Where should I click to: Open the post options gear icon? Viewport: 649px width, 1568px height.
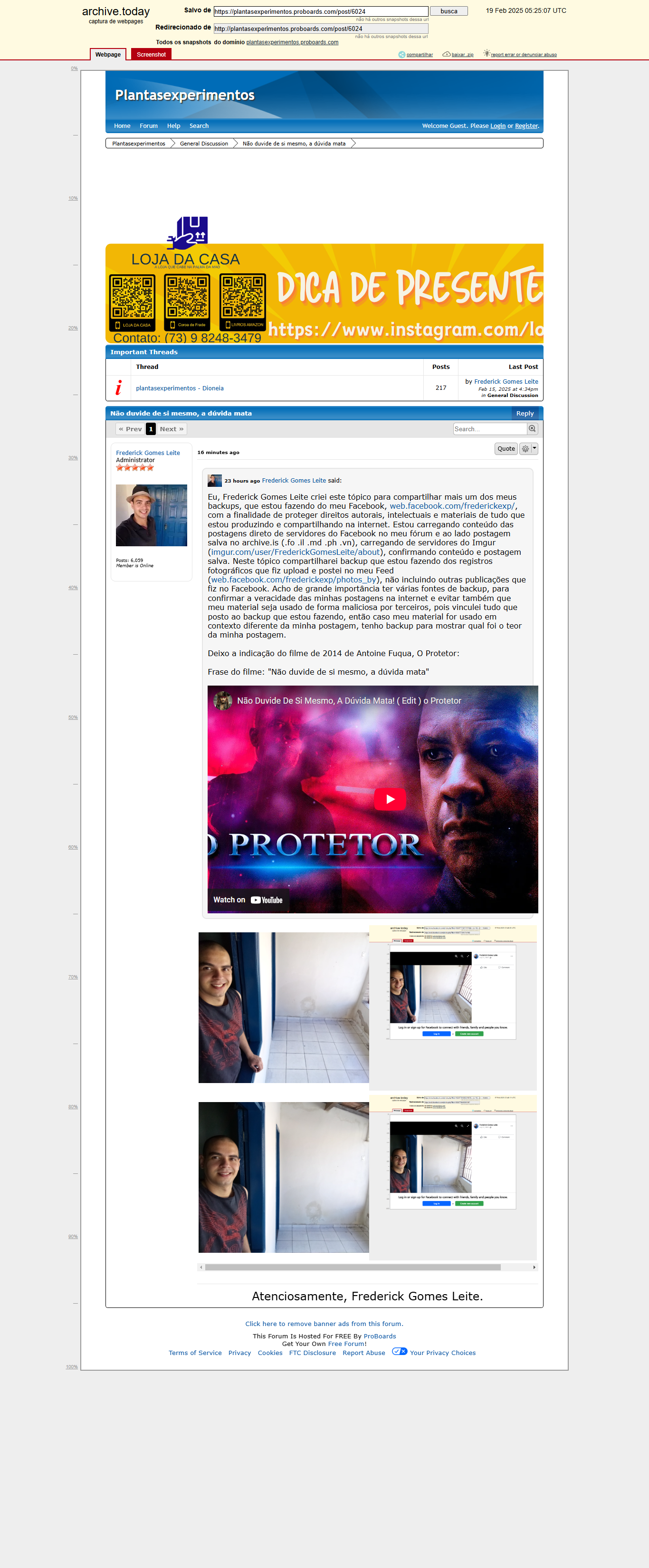pyautogui.click(x=525, y=449)
